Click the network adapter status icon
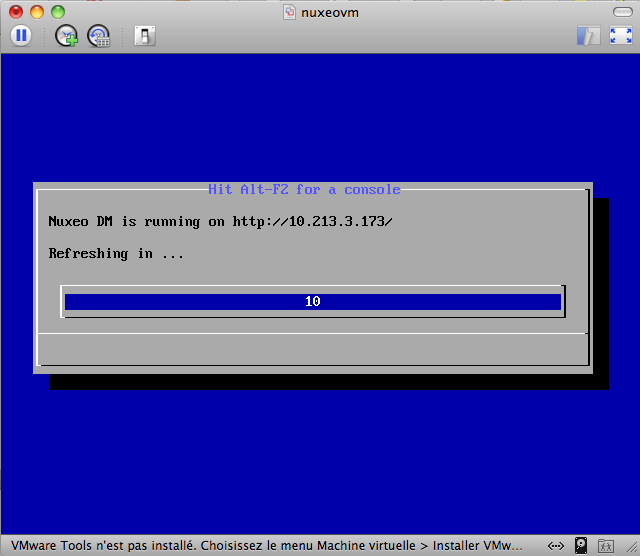640x556 pixels. [556, 545]
